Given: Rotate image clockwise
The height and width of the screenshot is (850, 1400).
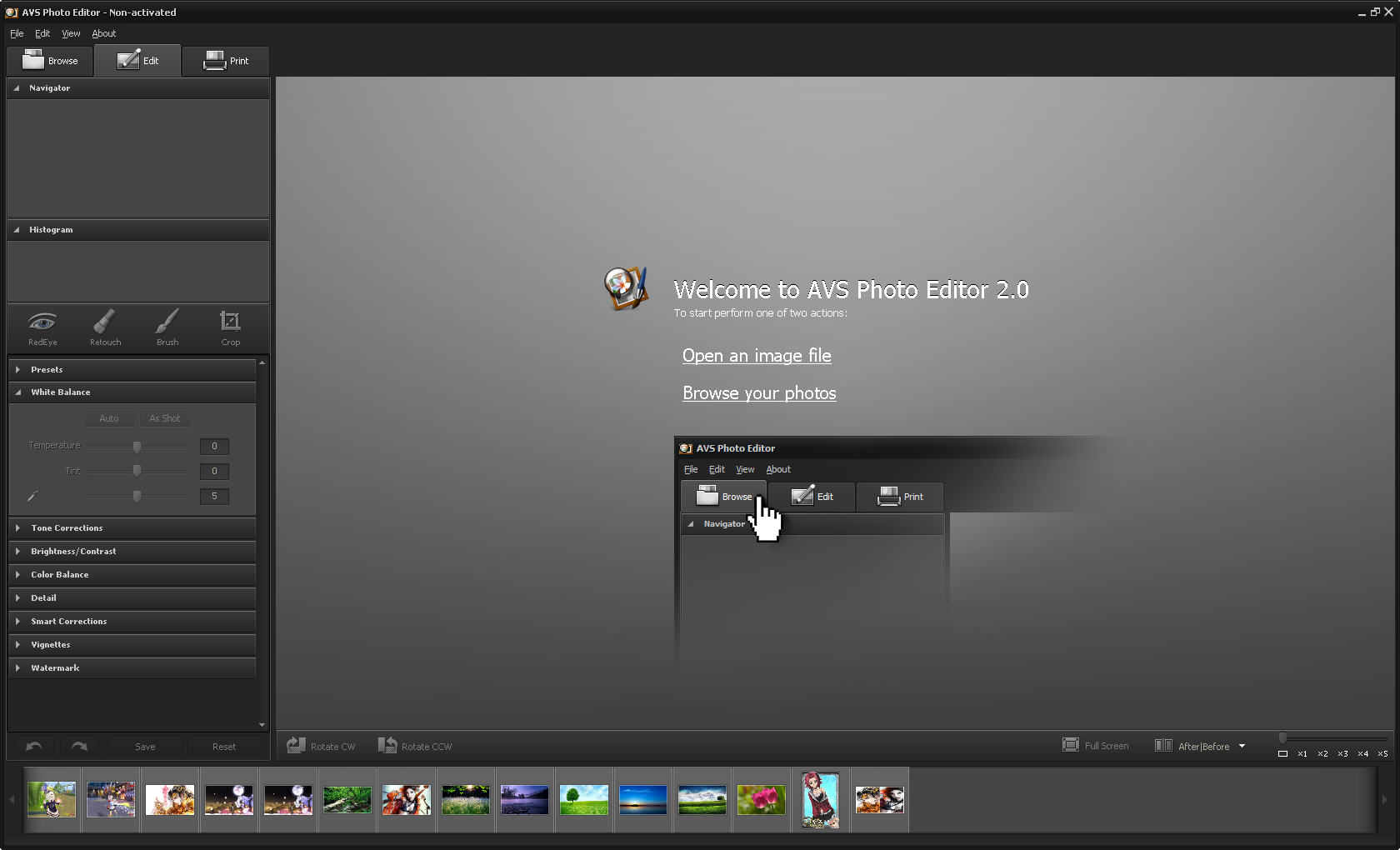Looking at the screenshot, I should [321, 746].
